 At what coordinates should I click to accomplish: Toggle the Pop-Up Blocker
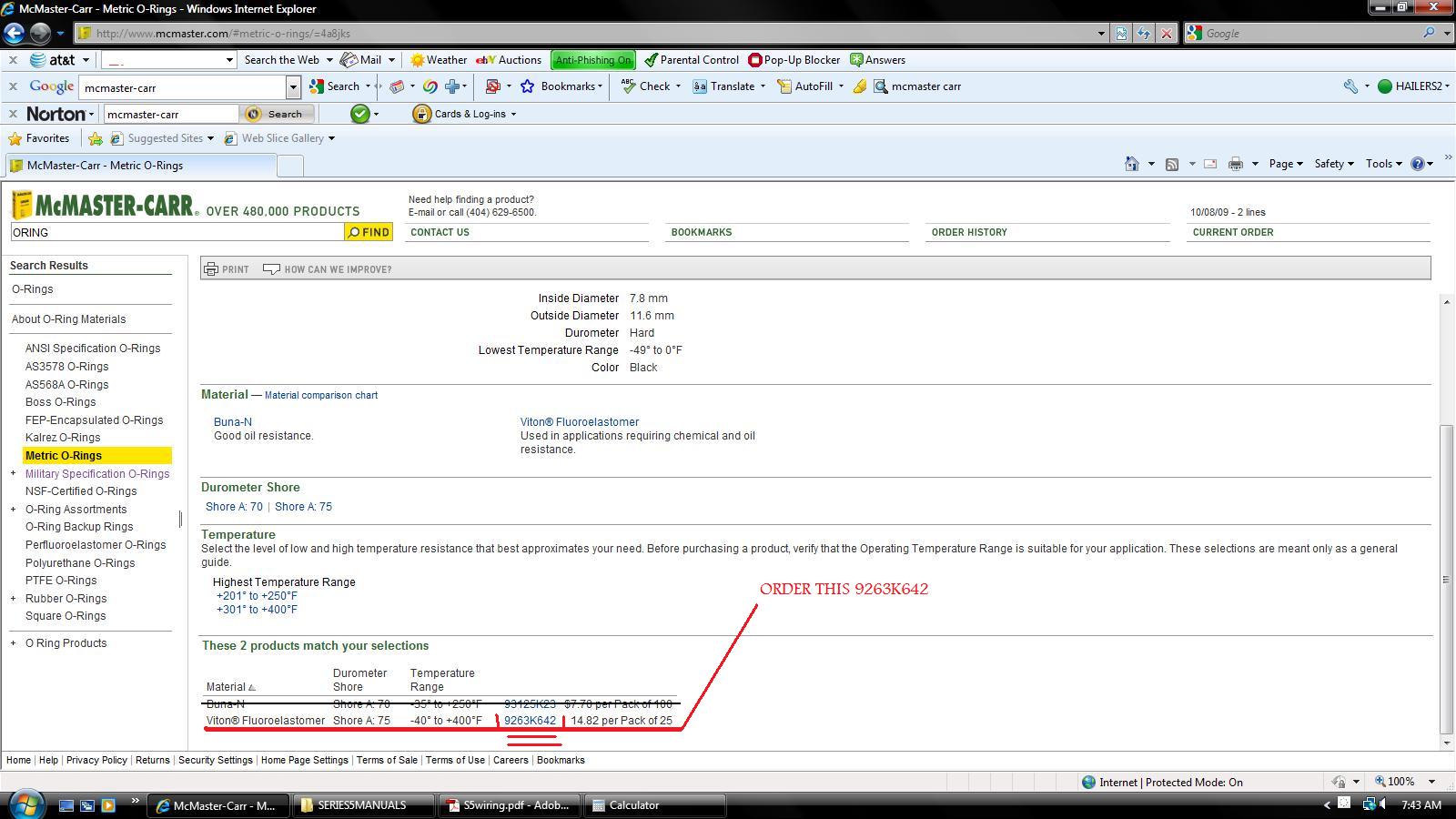(794, 60)
